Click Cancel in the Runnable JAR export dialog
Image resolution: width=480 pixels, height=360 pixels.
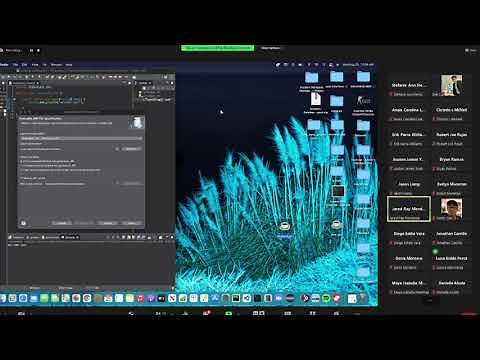(x=107, y=223)
